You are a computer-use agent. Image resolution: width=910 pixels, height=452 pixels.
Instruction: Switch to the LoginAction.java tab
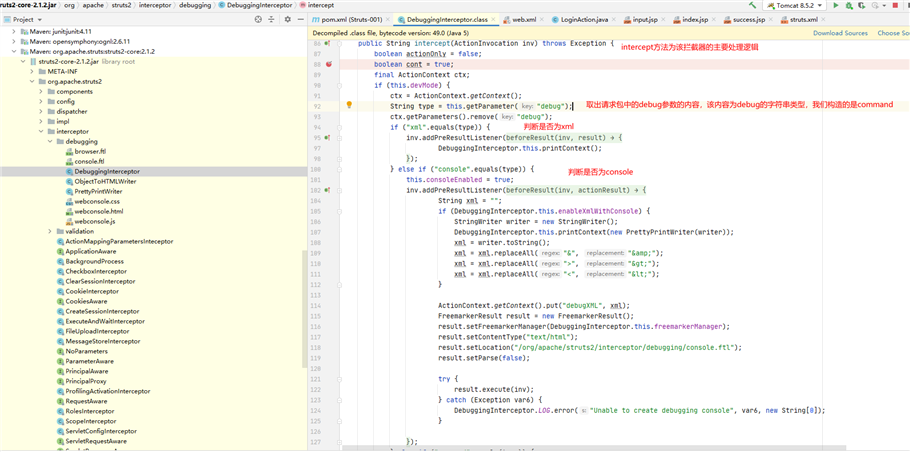click(x=584, y=20)
